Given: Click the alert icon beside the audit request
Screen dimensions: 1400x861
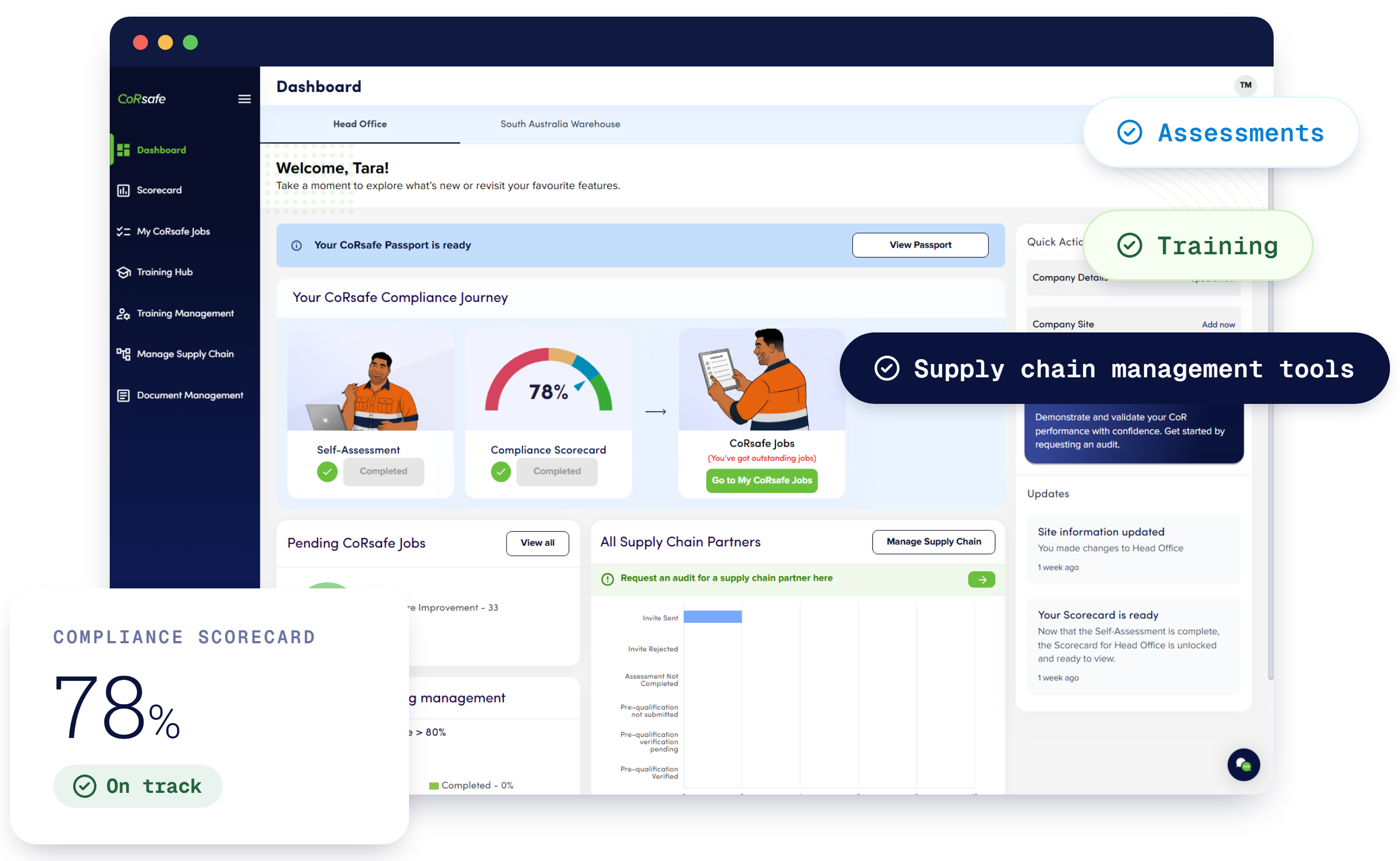Looking at the screenshot, I should [x=607, y=579].
